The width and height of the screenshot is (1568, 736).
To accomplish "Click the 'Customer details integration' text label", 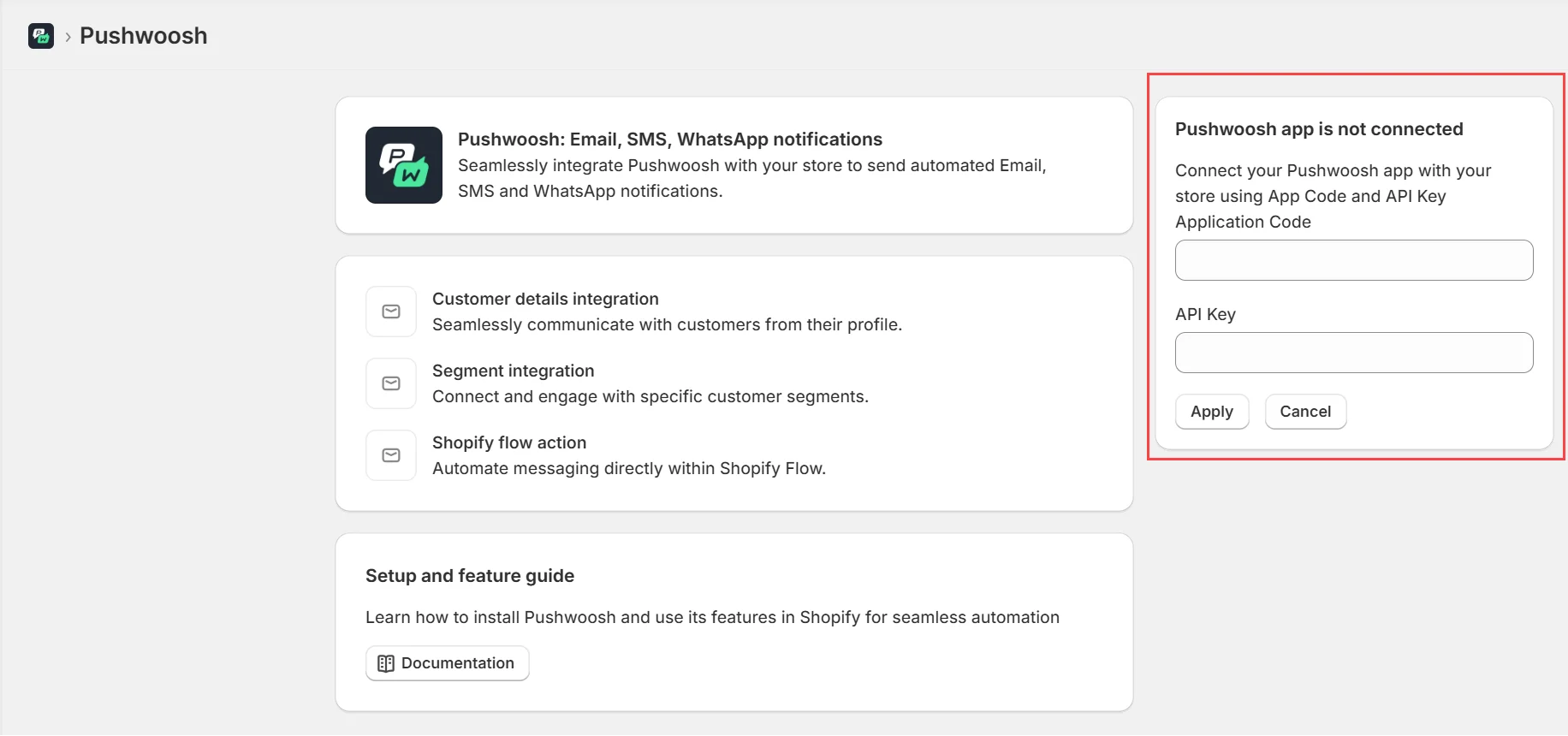I will pyautogui.click(x=545, y=299).
